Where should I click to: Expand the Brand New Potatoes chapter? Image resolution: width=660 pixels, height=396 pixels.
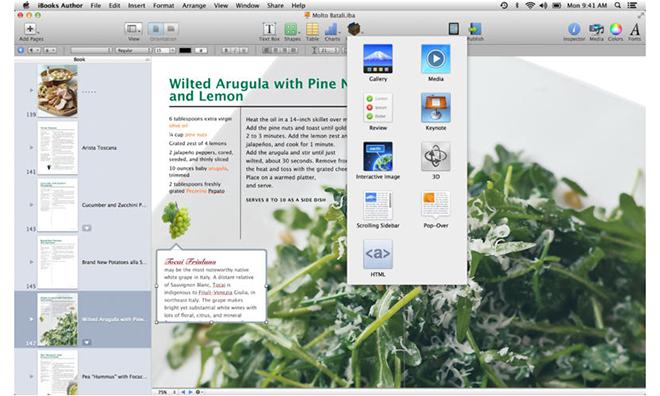(x=31, y=262)
